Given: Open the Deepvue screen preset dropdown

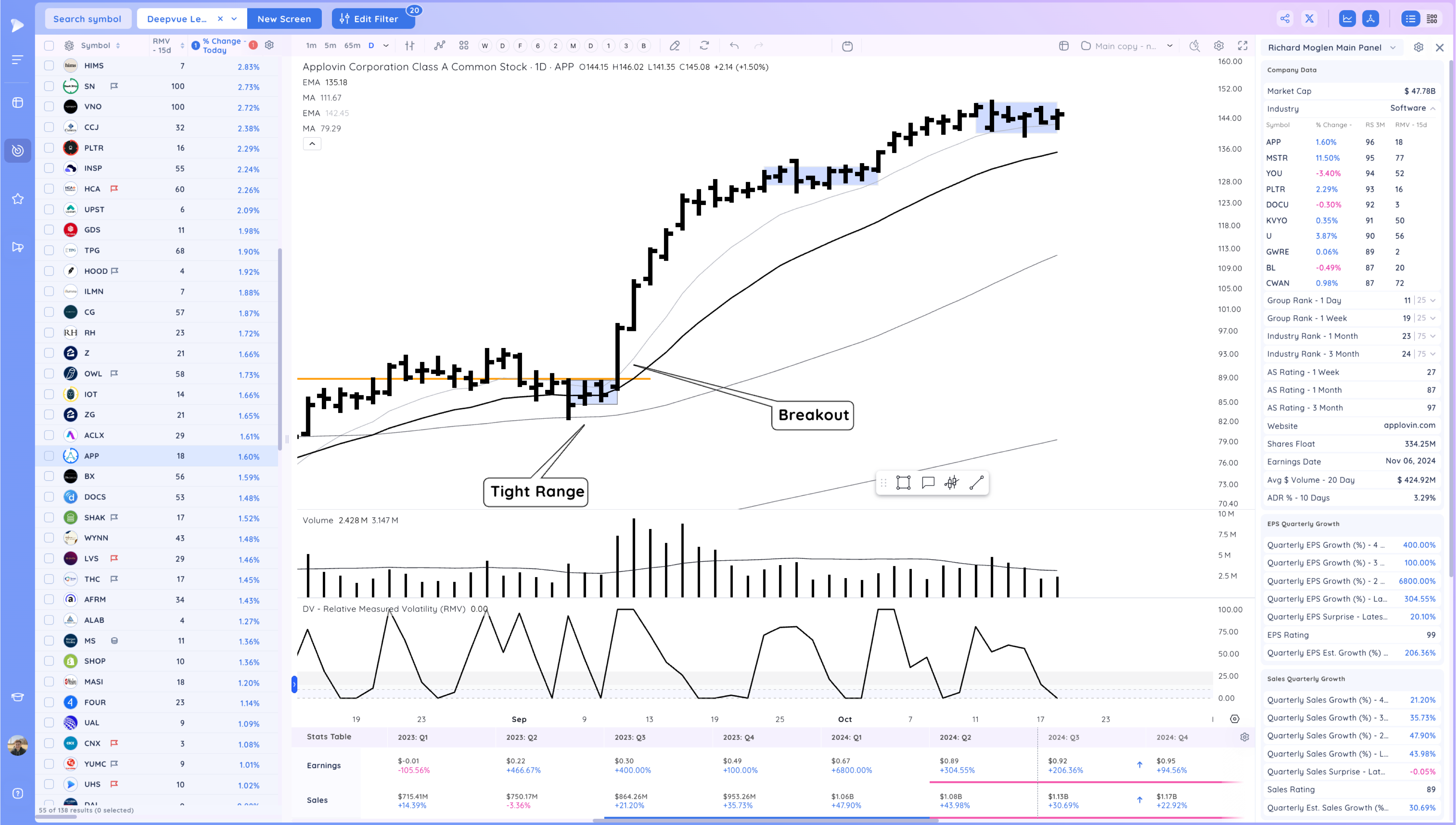Looking at the screenshot, I should coord(234,19).
